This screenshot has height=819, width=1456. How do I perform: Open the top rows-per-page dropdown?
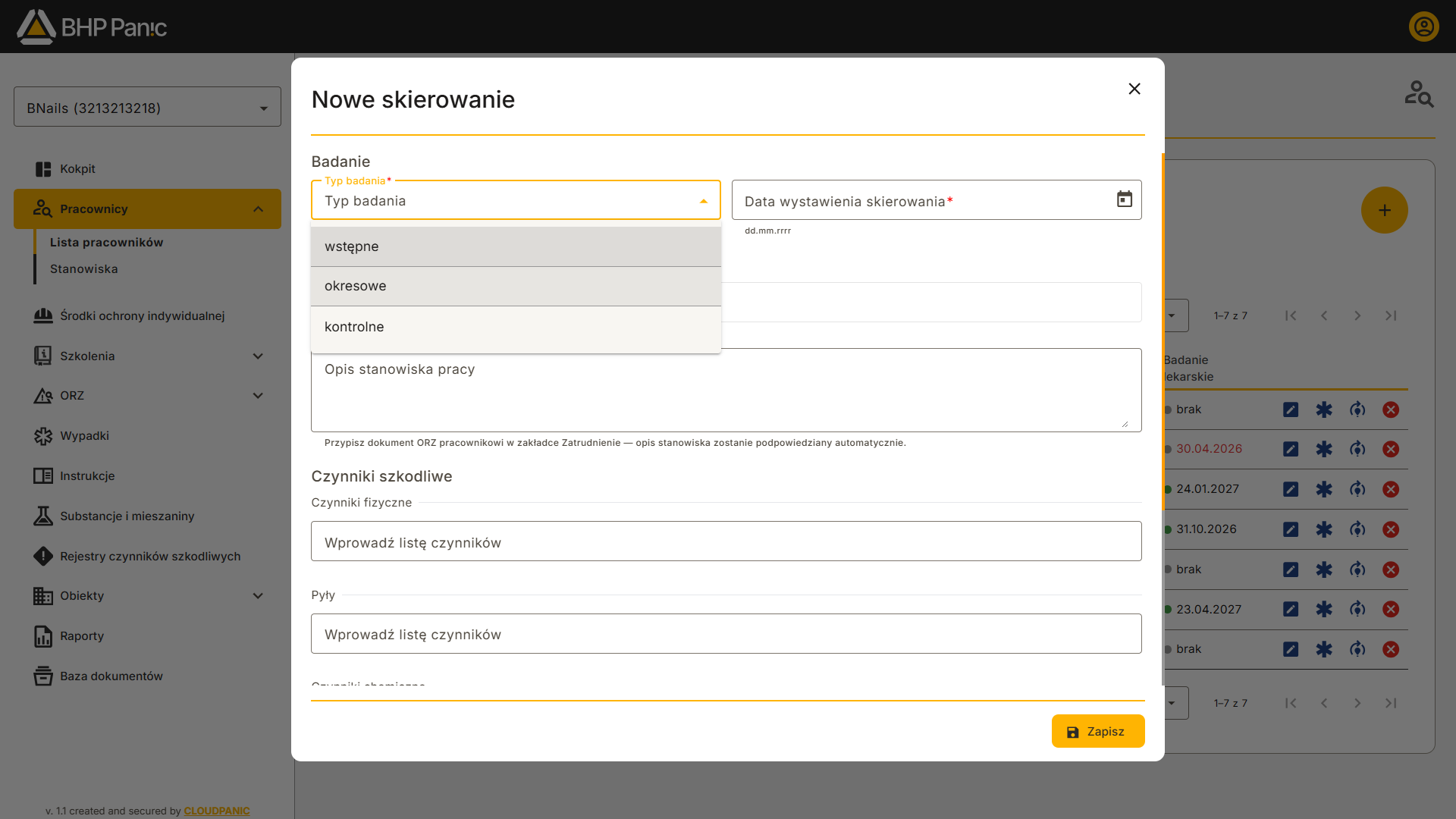[x=1172, y=315]
